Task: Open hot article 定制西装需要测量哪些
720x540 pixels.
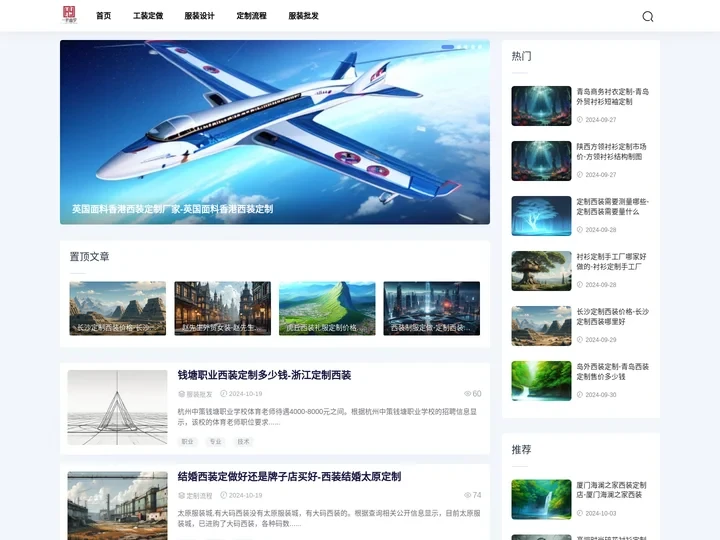Action: pyautogui.click(x=613, y=207)
